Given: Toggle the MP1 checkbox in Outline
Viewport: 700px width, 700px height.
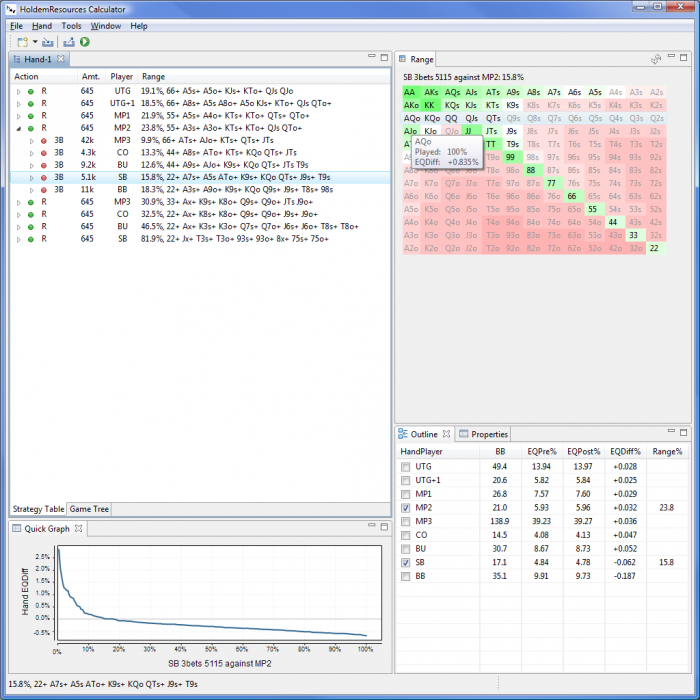Looking at the screenshot, I should [405, 494].
